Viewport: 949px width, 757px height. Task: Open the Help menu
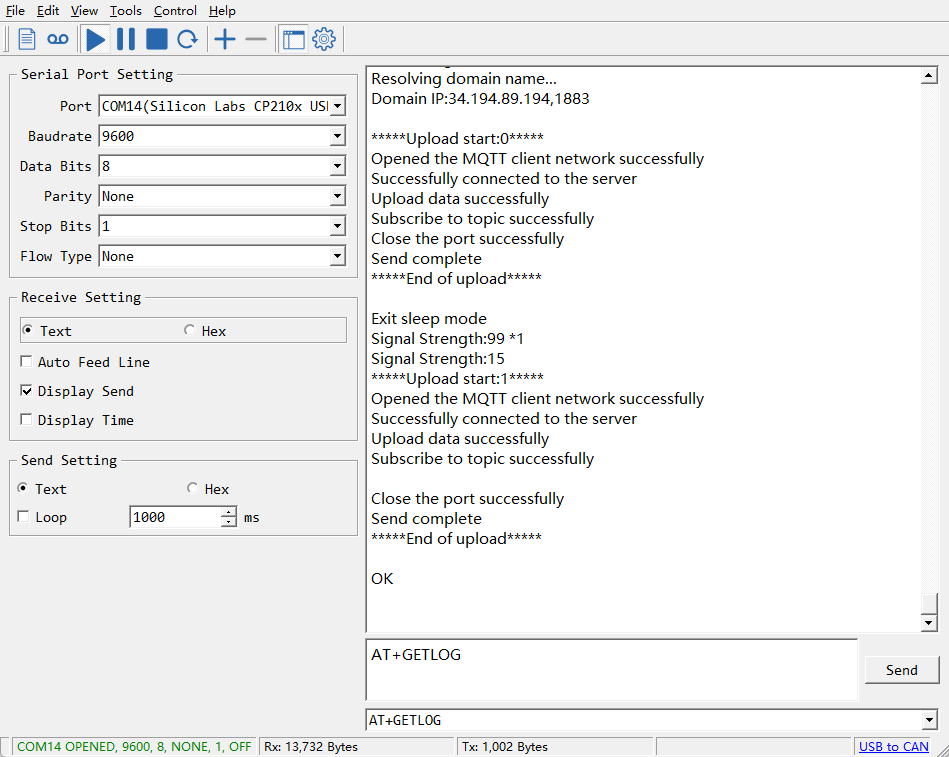point(222,11)
